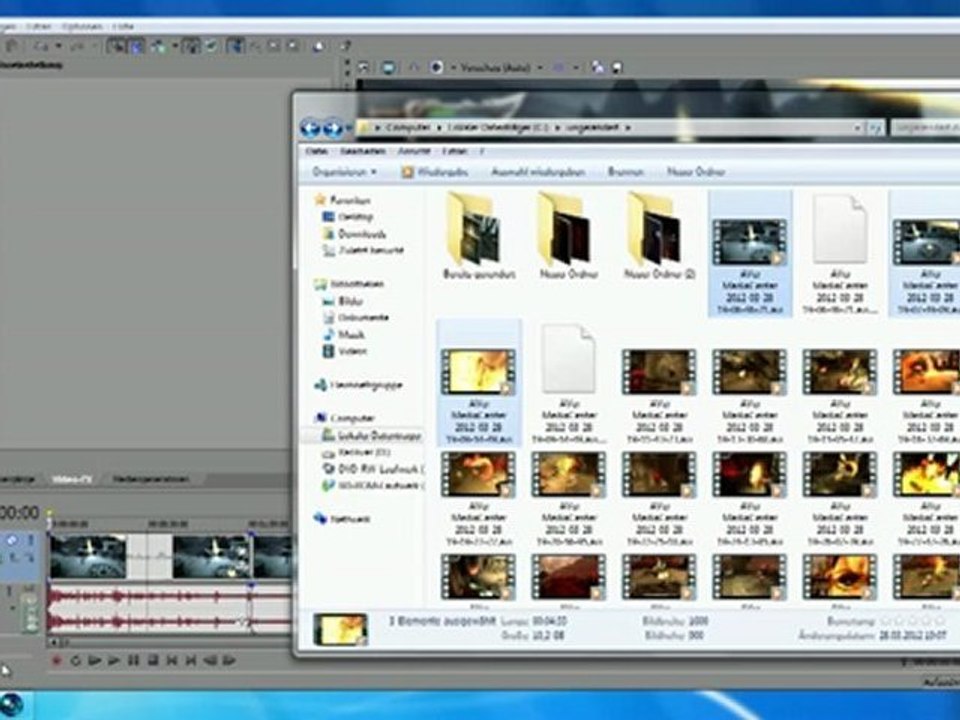This screenshot has height=720, width=960.
Task: Select the DVD-RW Laufwerk drive
Action: point(373,469)
